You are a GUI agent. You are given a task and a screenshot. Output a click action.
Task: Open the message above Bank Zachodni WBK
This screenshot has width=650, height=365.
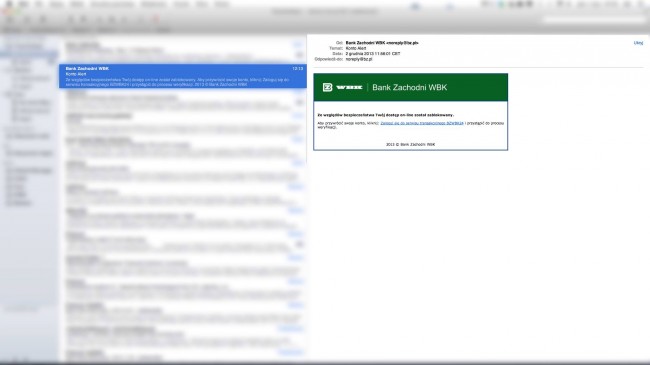183,51
